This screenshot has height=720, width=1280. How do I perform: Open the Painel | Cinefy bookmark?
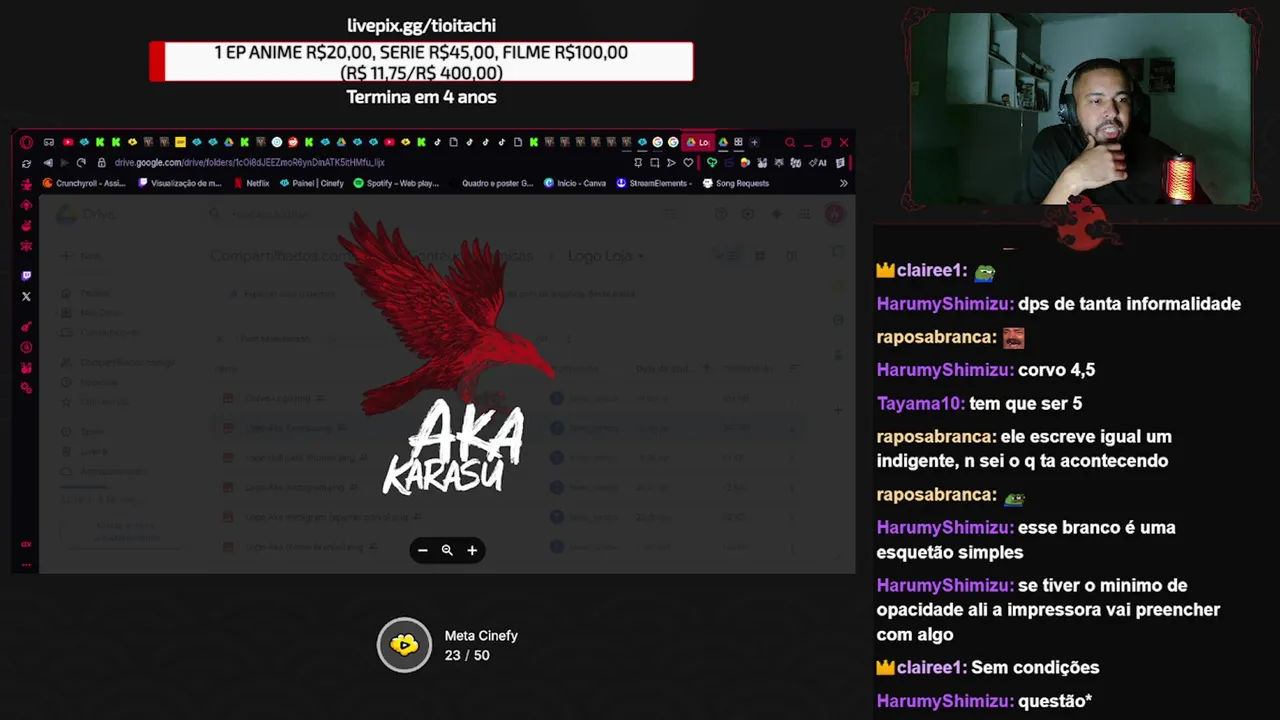[x=311, y=183]
